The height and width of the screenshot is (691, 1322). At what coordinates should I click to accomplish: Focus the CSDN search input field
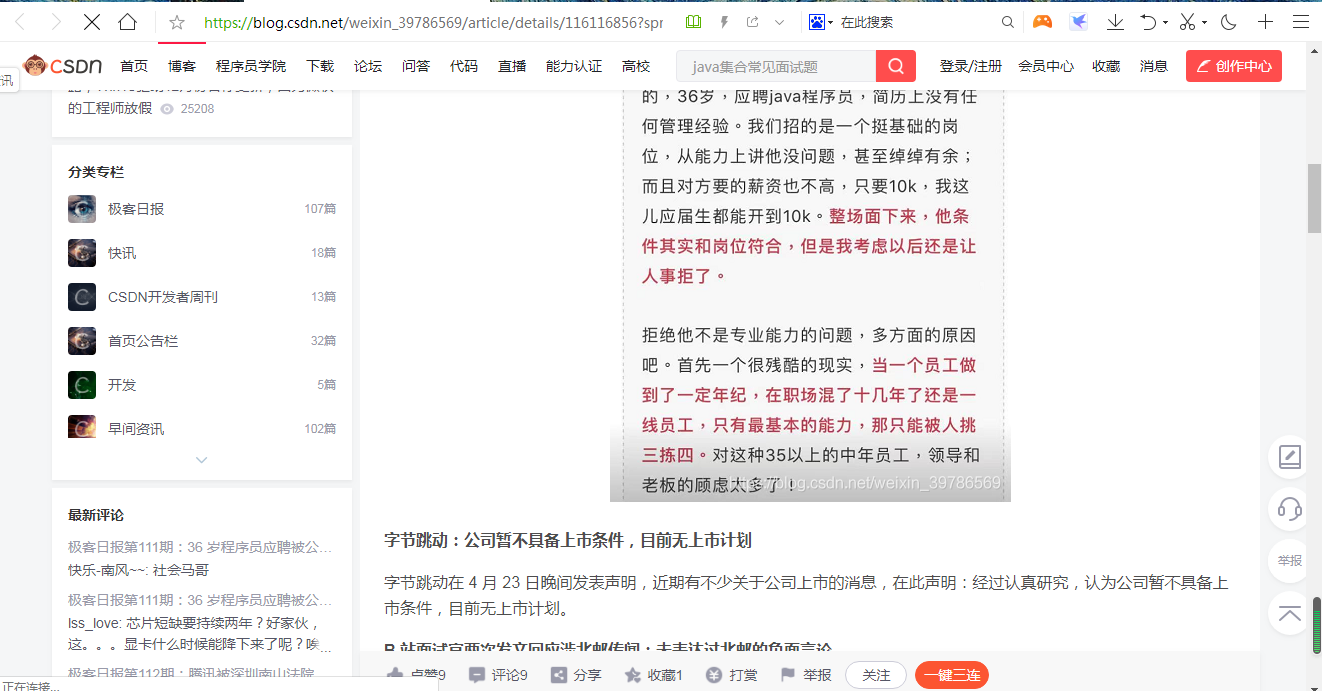776,67
